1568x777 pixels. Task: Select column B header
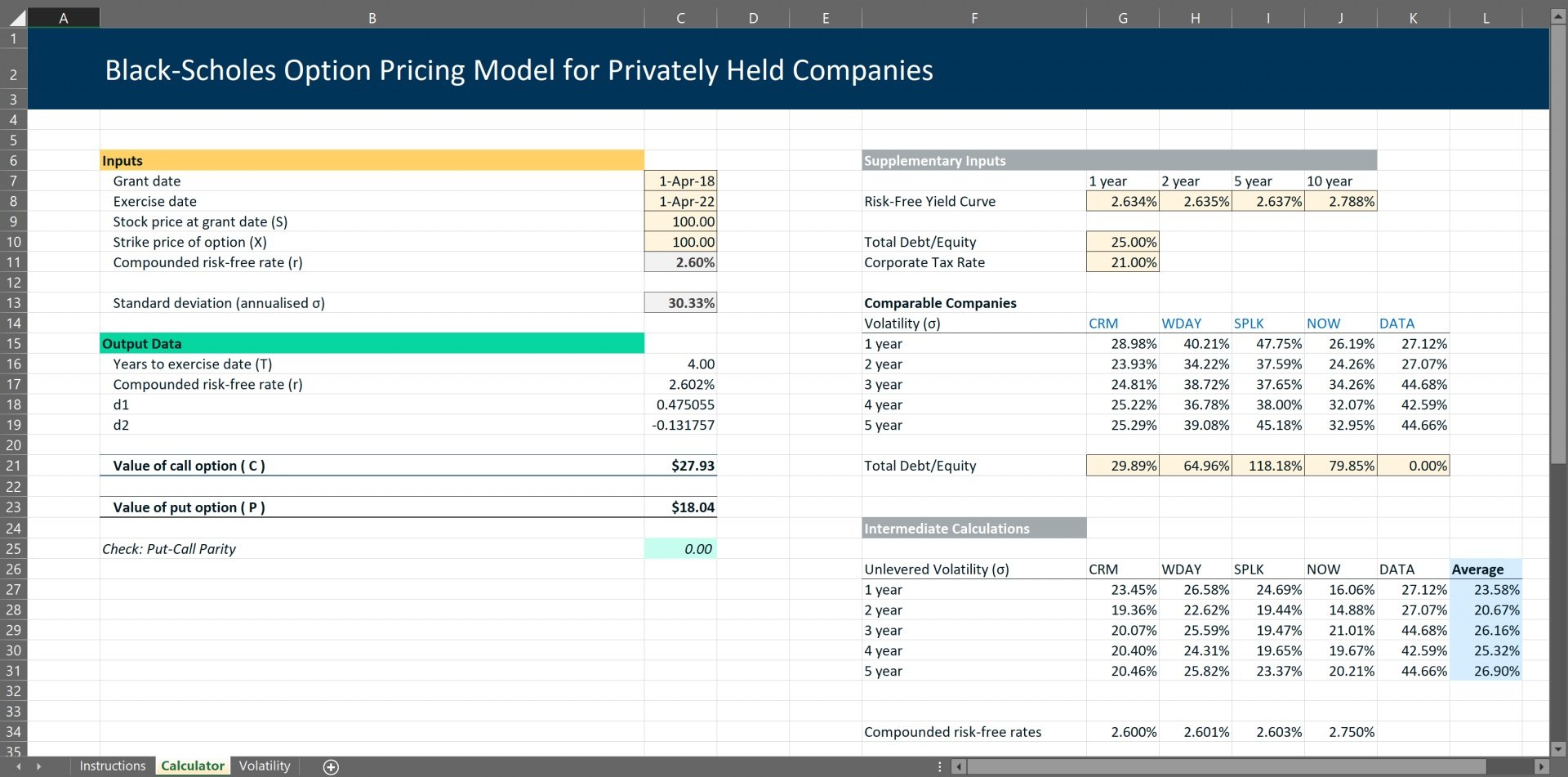[x=372, y=18]
